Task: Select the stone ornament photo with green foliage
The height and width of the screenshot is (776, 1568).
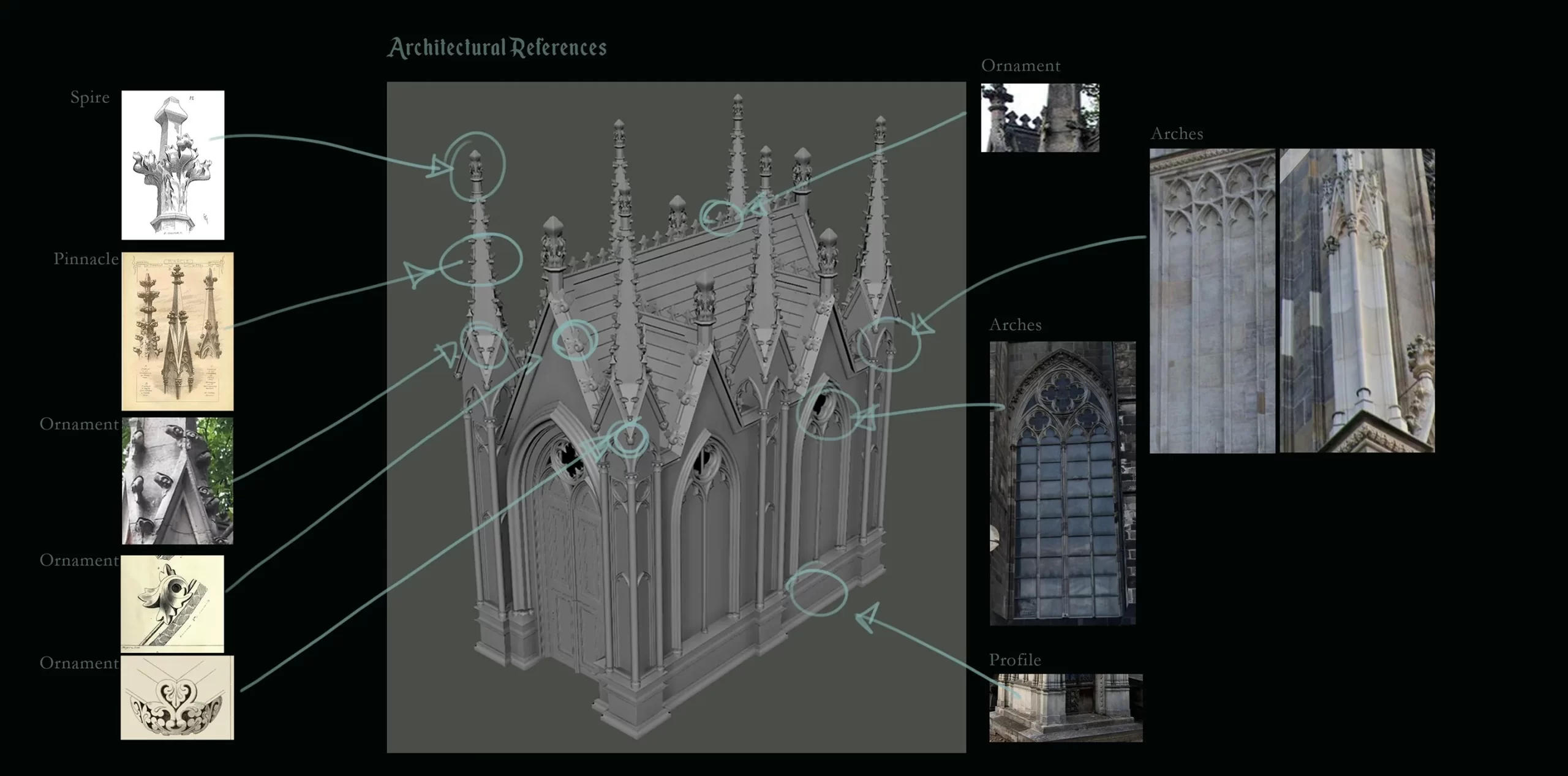Action: 178,481
